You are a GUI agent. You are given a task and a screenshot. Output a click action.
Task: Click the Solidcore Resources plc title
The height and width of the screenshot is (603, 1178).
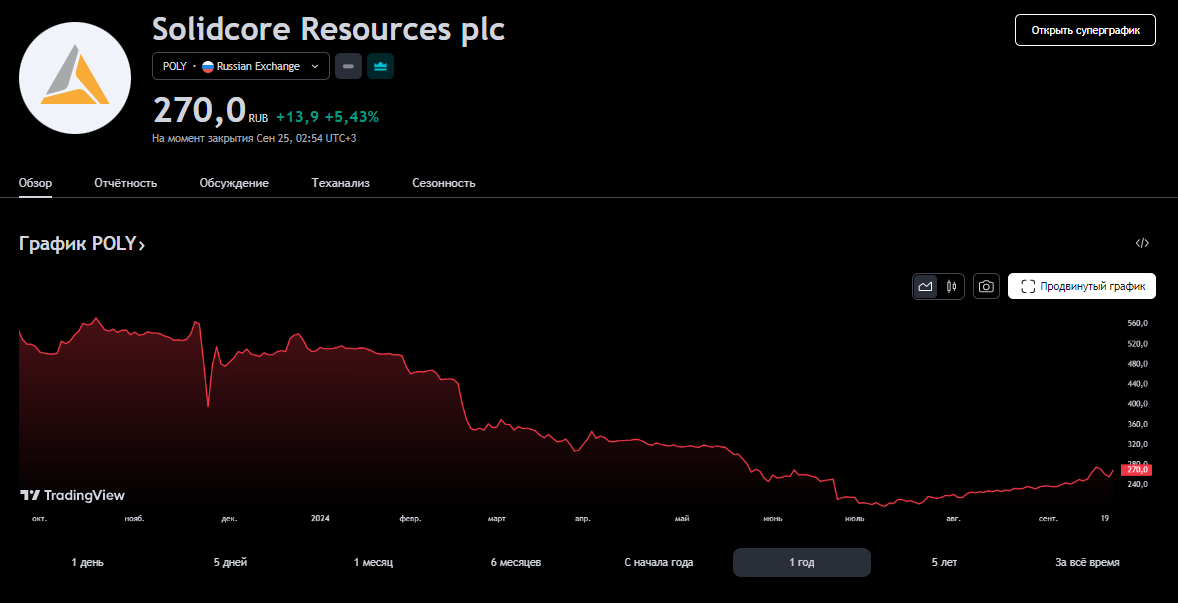pos(328,29)
